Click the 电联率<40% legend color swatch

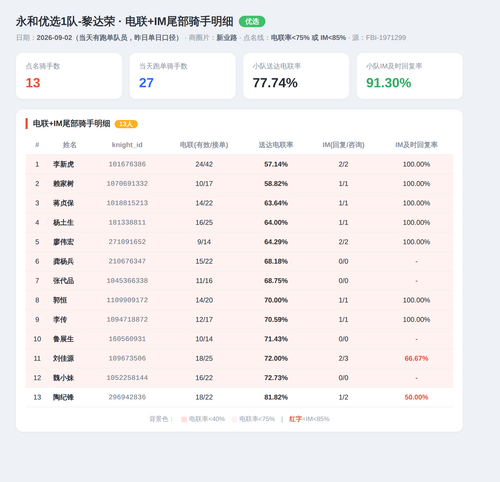pos(184,419)
